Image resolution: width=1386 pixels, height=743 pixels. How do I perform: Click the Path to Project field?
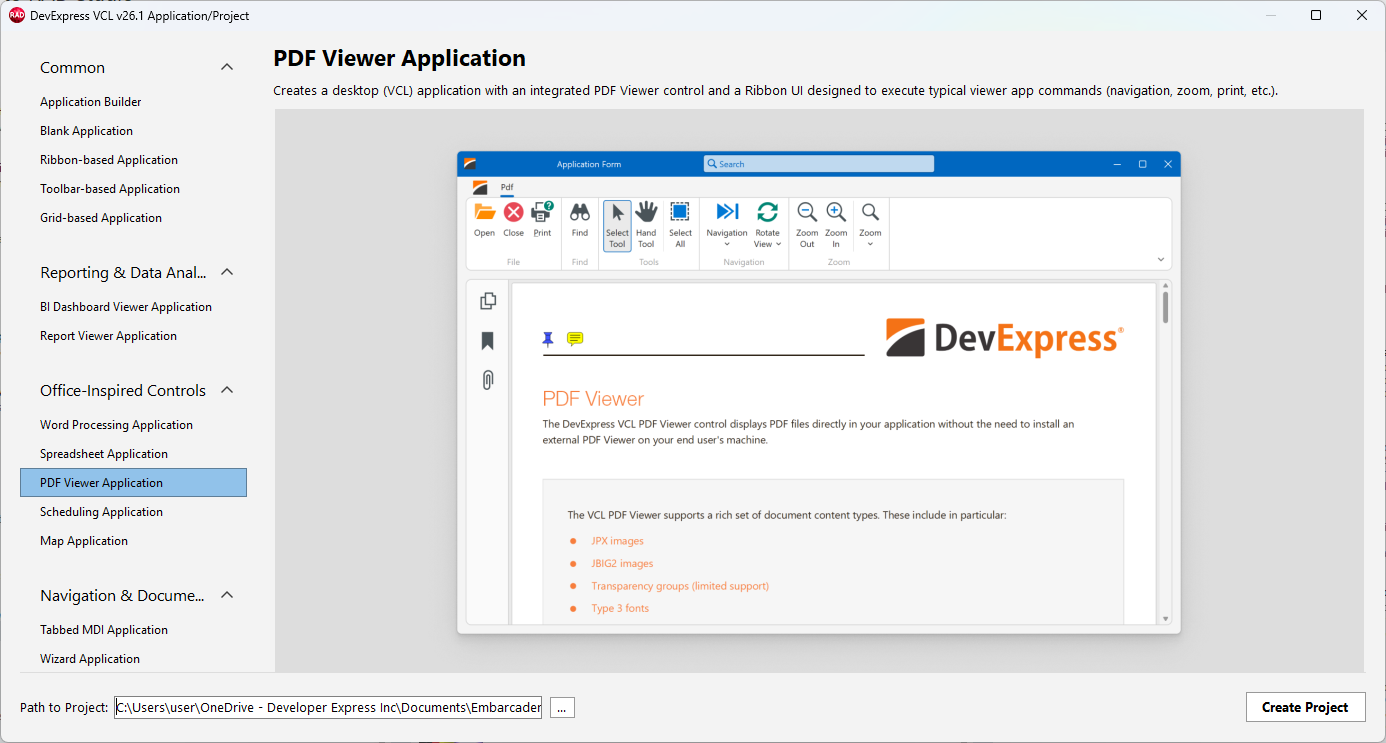point(328,707)
